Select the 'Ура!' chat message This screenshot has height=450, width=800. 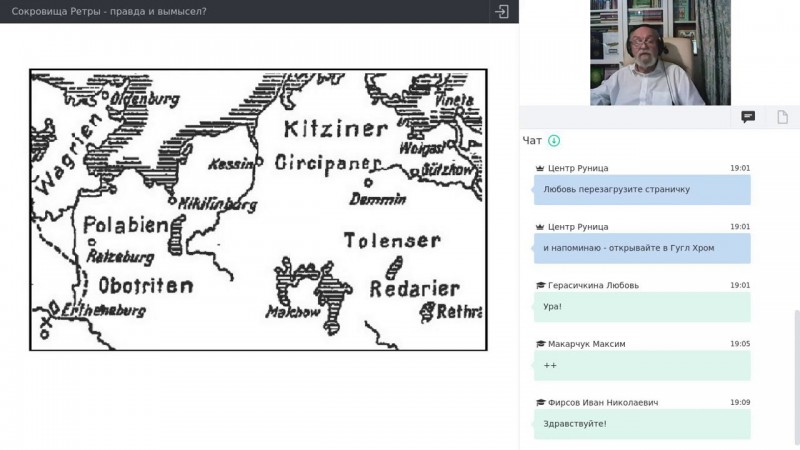coord(642,307)
